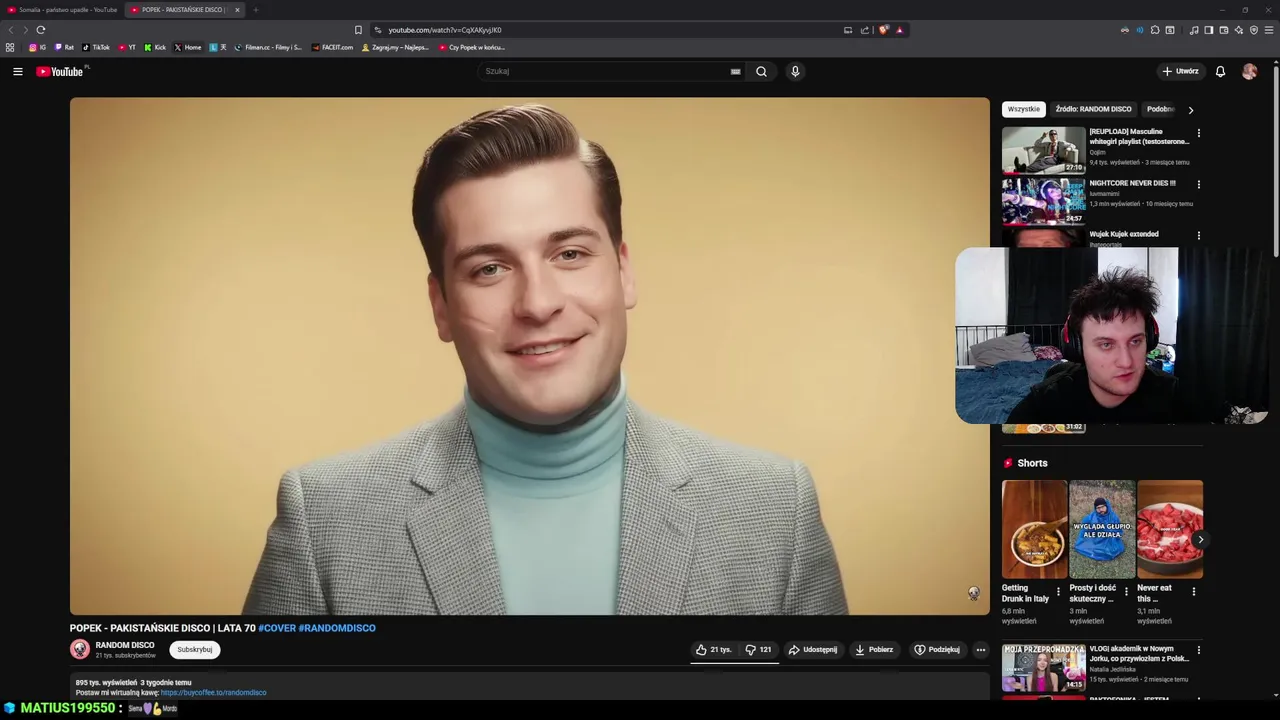Open the RANDOM DISCO channel avatar
The image size is (1280, 720).
[80, 649]
